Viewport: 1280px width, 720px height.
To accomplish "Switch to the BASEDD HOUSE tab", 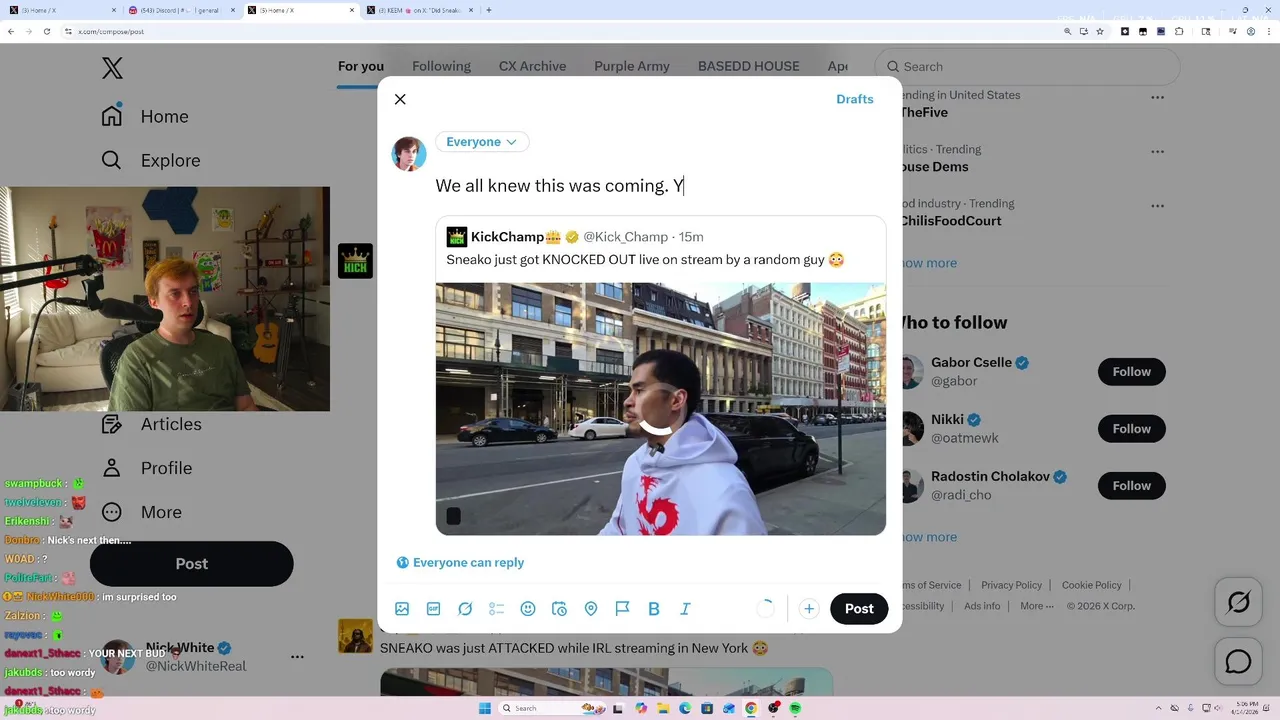I will pyautogui.click(x=749, y=66).
